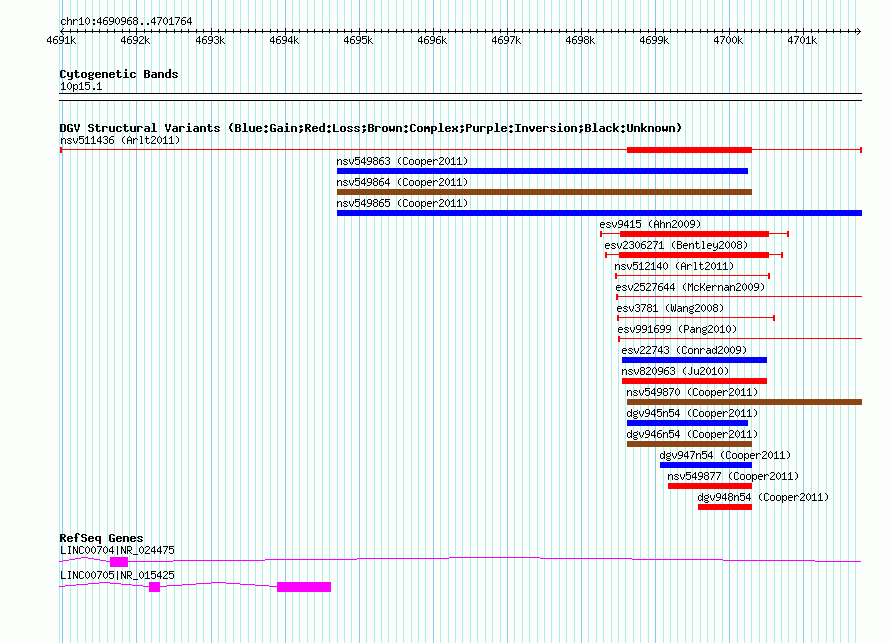Open the dgv948n54 (Cooper2011) label
This screenshot has width=890, height=643.
[x=763, y=497]
